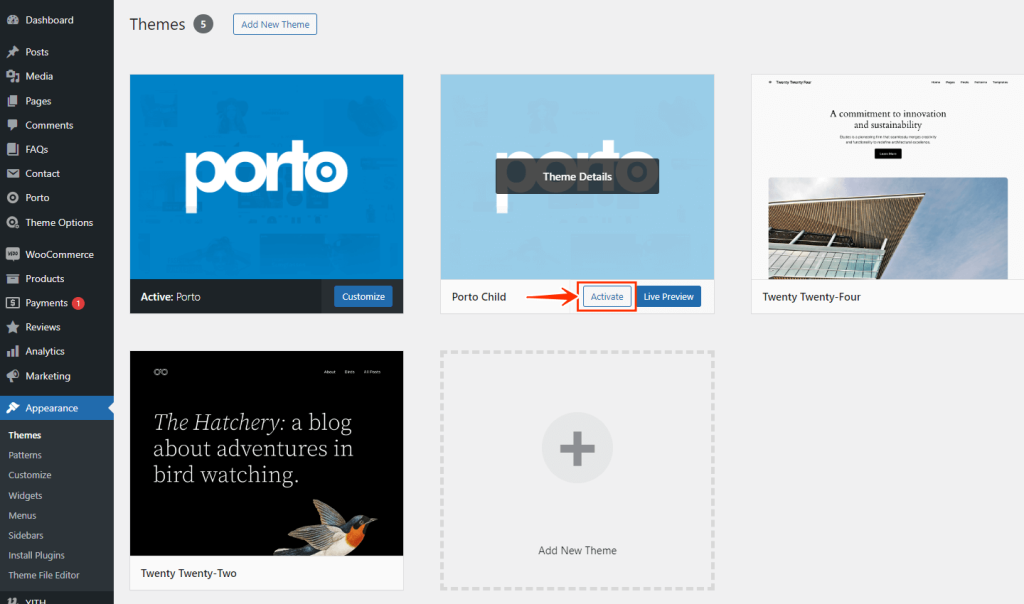Select the Appearance menu item
The width and height of the screenshot is (1024, 604).
pyautogui.click(x=57, y=408)
